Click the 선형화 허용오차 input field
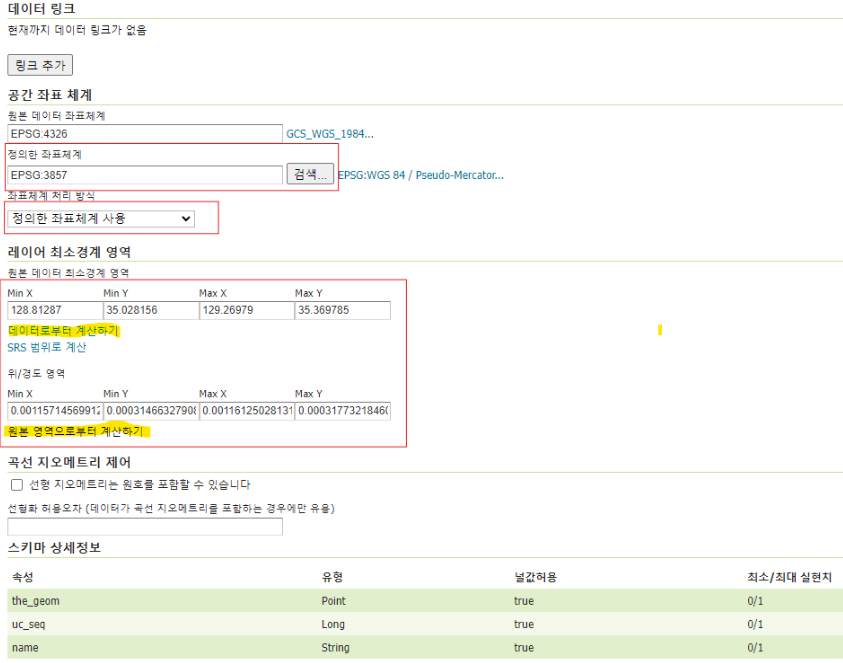The height and width of the screenshot is (663, 843). [x=145, y=526]
